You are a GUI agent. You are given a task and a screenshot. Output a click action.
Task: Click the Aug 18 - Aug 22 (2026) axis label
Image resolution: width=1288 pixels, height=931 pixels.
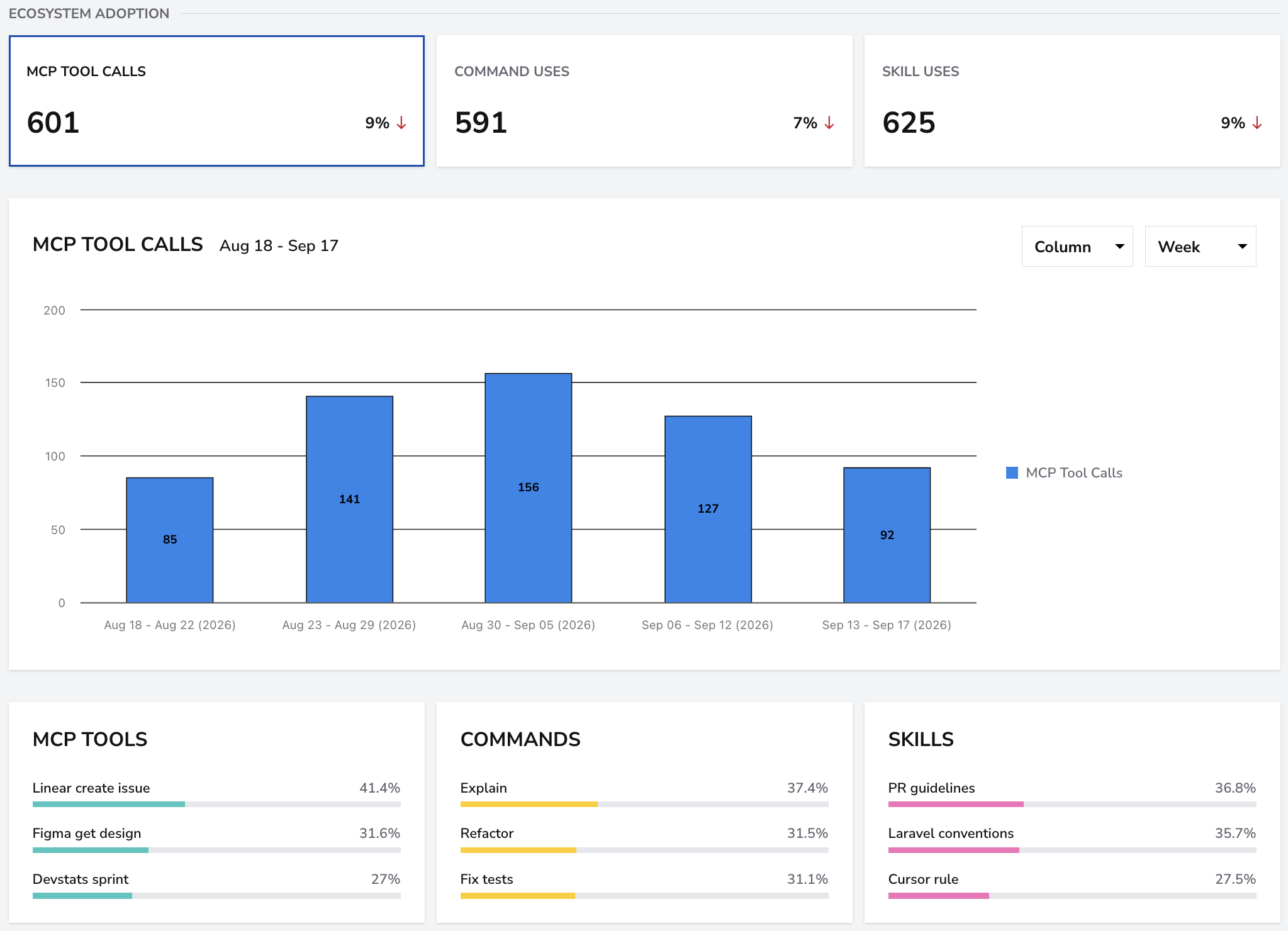pos(170,625)
